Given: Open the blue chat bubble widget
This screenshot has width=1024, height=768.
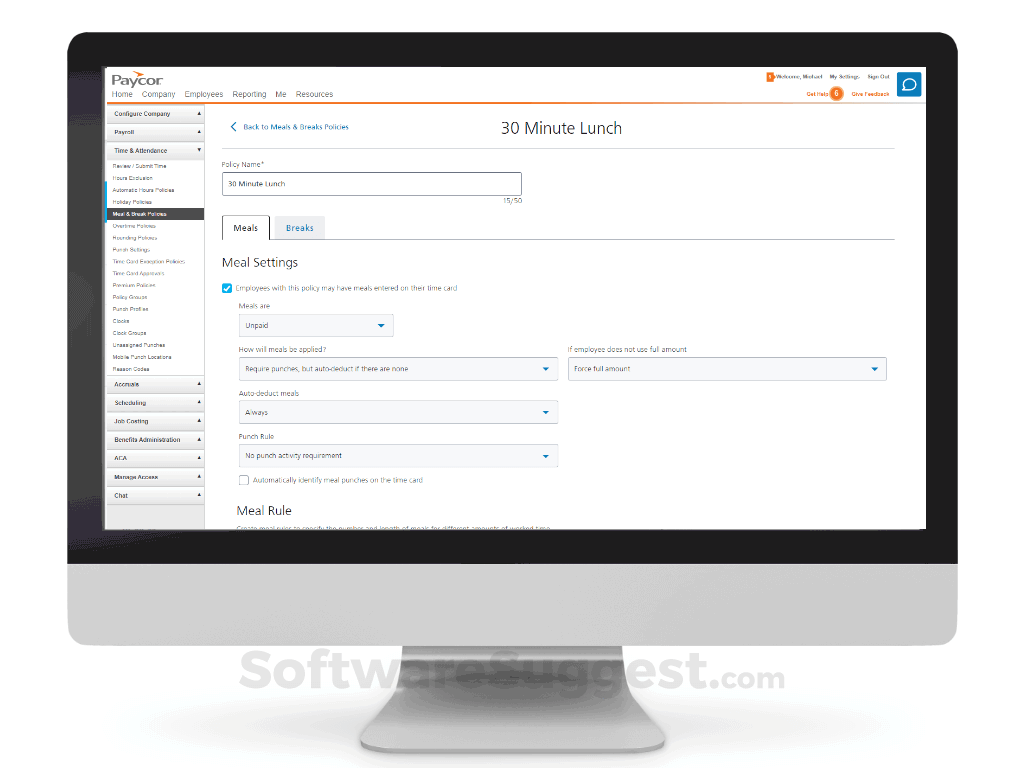Looking at the screenshot, I should 908,84.
